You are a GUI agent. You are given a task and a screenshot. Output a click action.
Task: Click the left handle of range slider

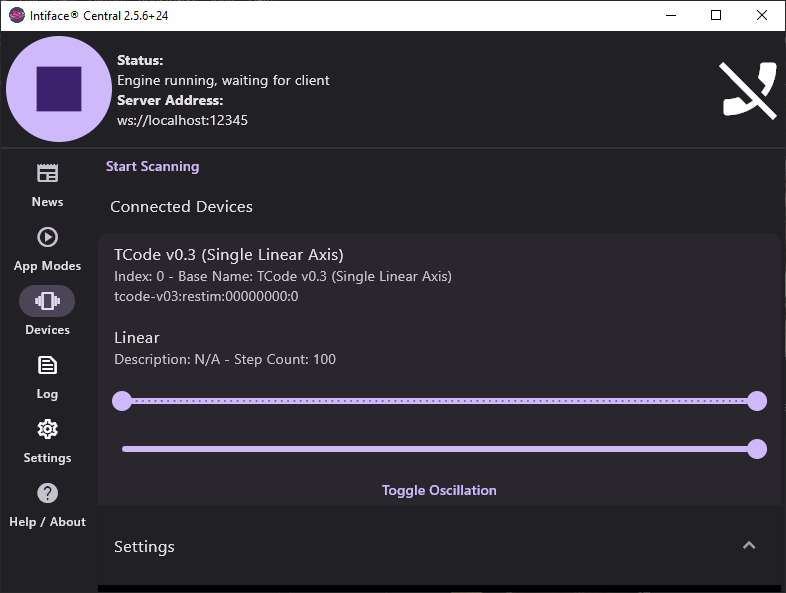[x=122, y=401]
